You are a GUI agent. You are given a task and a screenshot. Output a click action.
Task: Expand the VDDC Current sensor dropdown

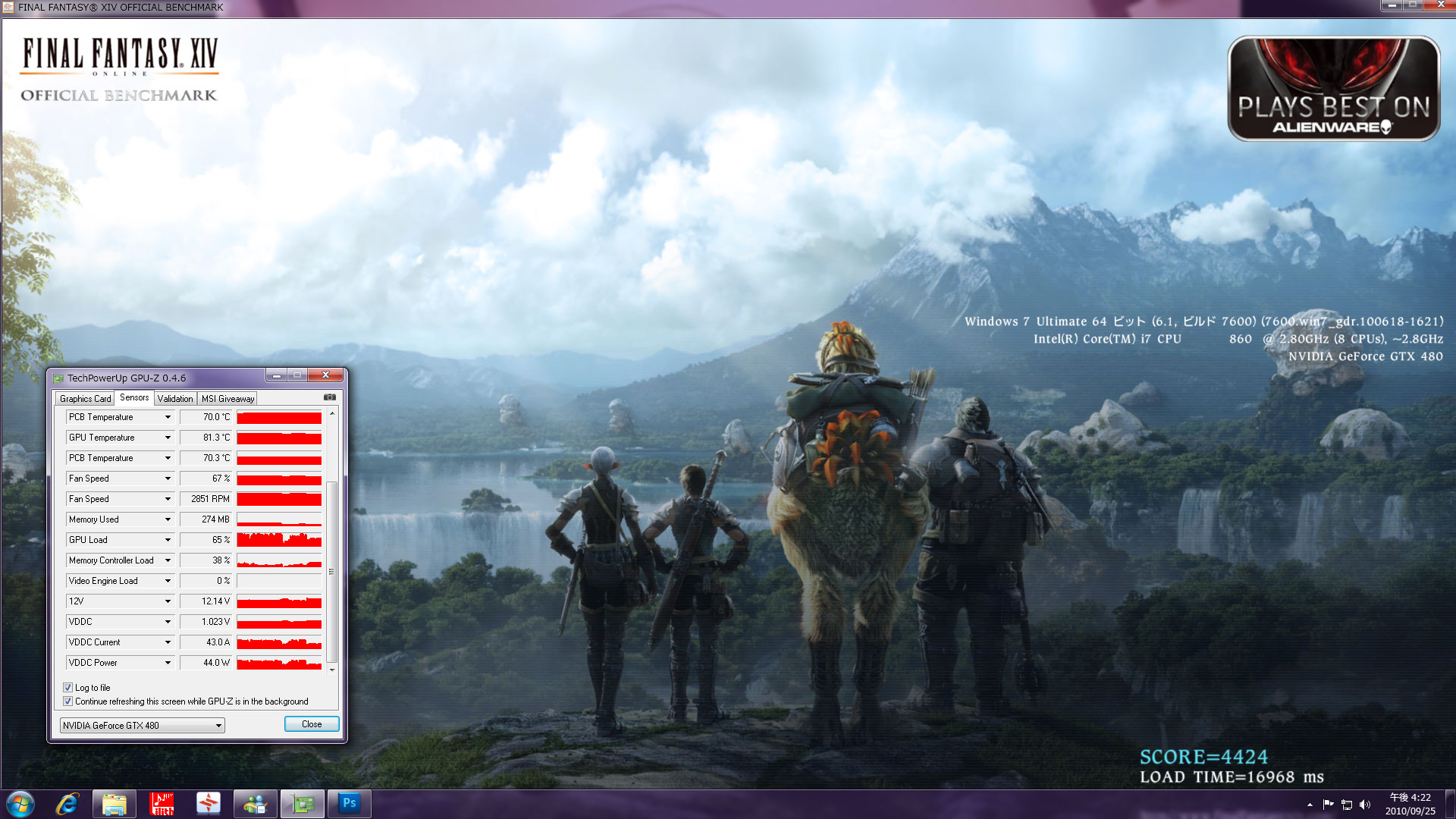168,642
